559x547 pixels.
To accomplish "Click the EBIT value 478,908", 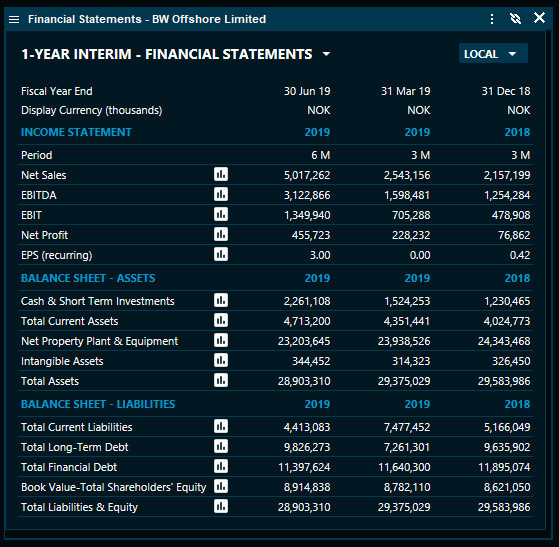I will 511,215.
